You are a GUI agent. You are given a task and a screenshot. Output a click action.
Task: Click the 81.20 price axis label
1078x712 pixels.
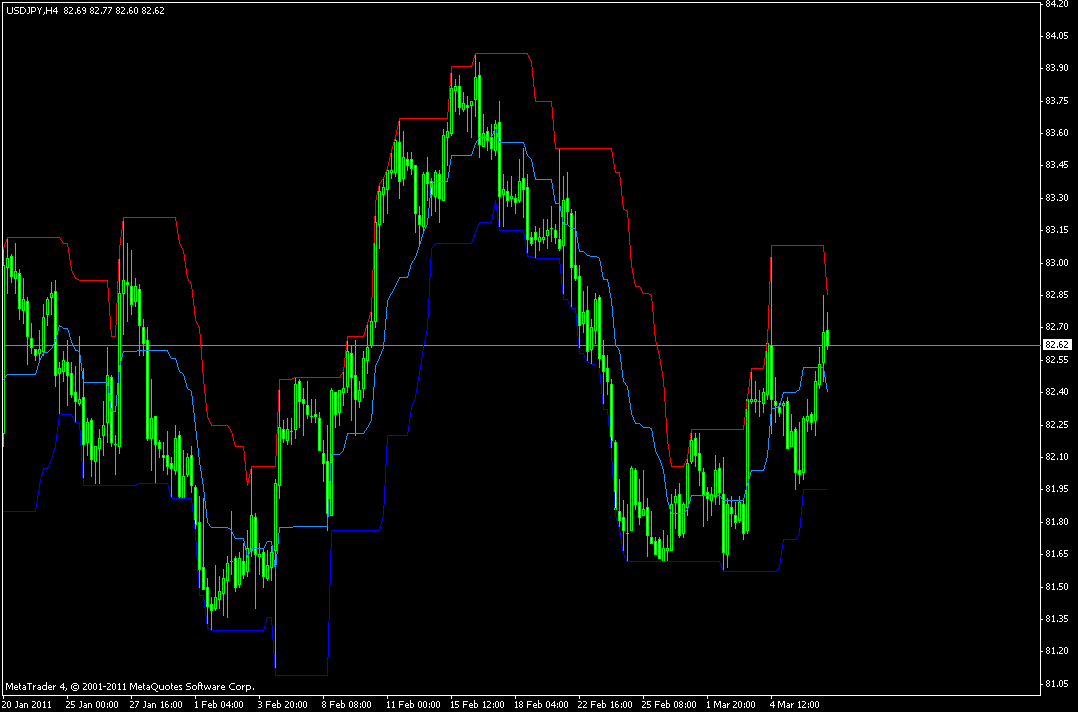point(1056,651)
